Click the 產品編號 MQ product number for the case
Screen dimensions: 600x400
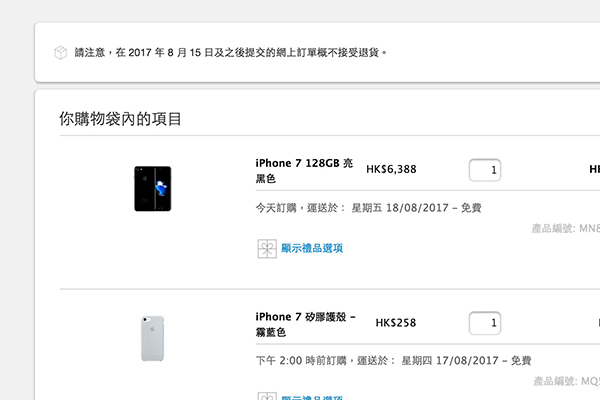tap(566, 381)
